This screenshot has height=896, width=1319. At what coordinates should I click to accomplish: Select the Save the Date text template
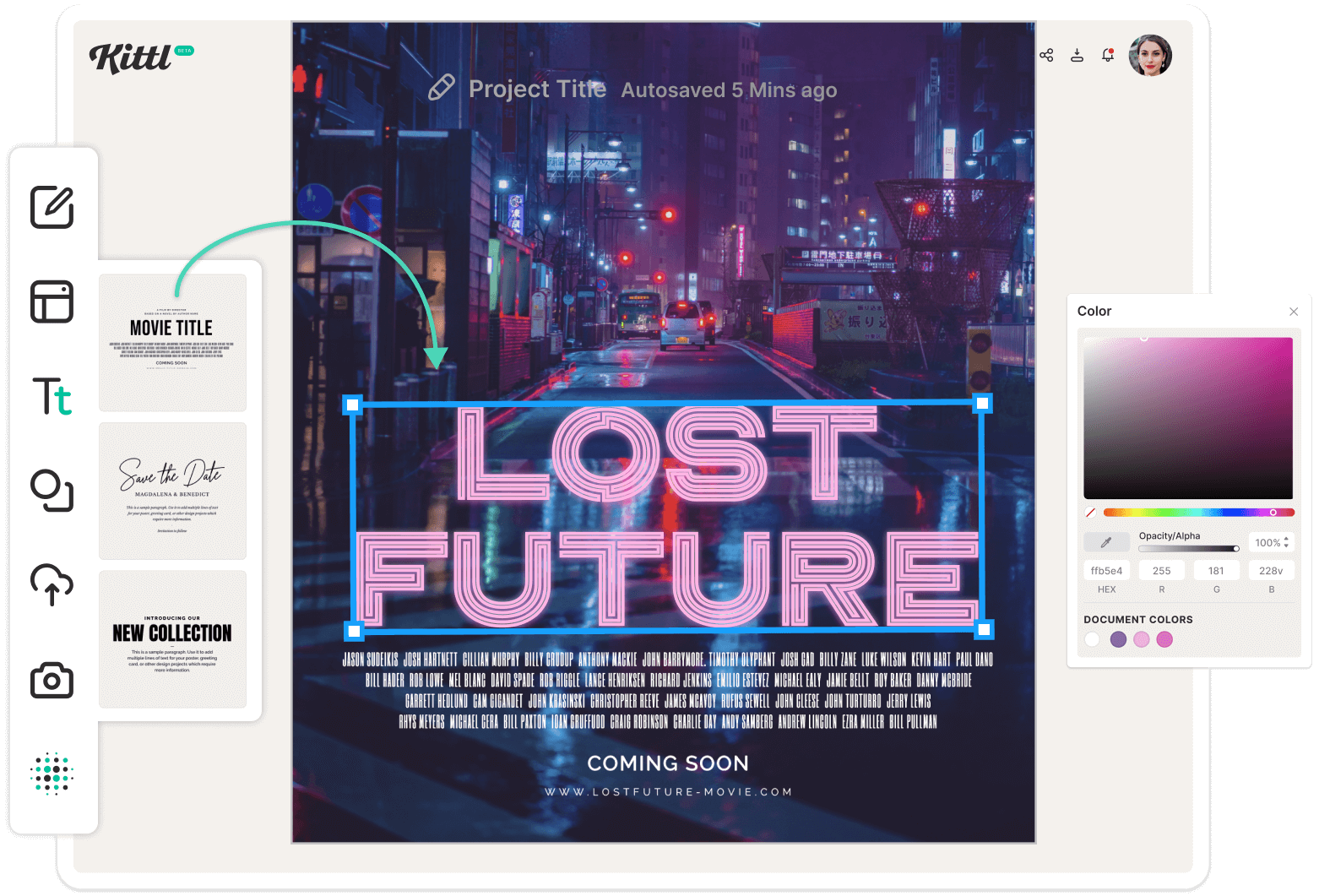[172, 491]
